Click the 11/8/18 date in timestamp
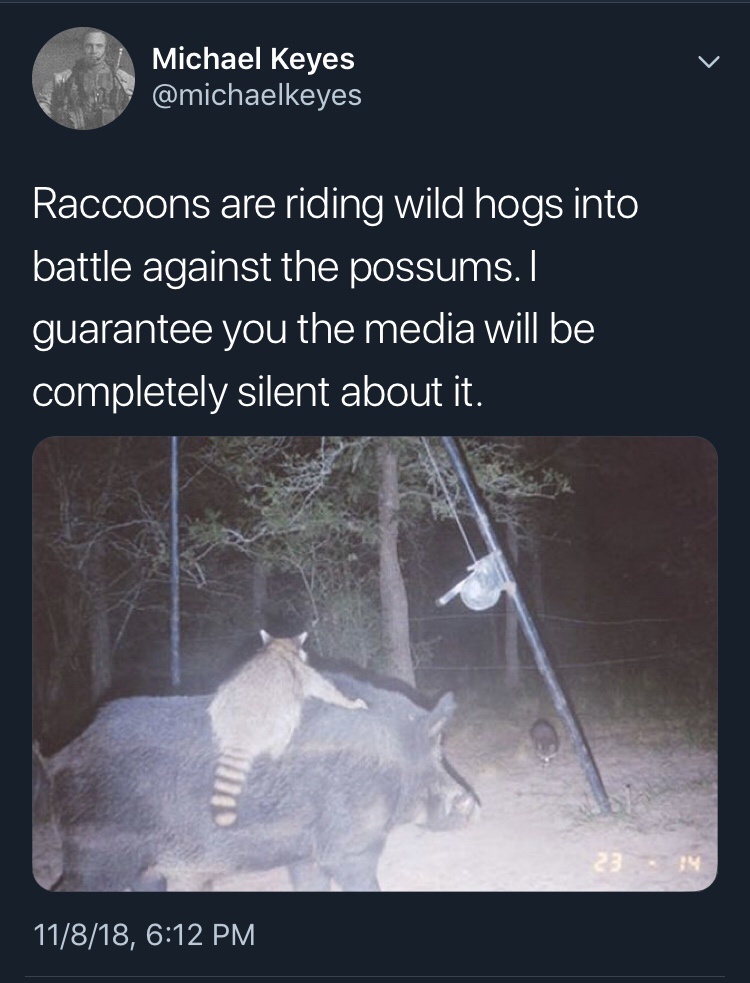 pos(83,935)
